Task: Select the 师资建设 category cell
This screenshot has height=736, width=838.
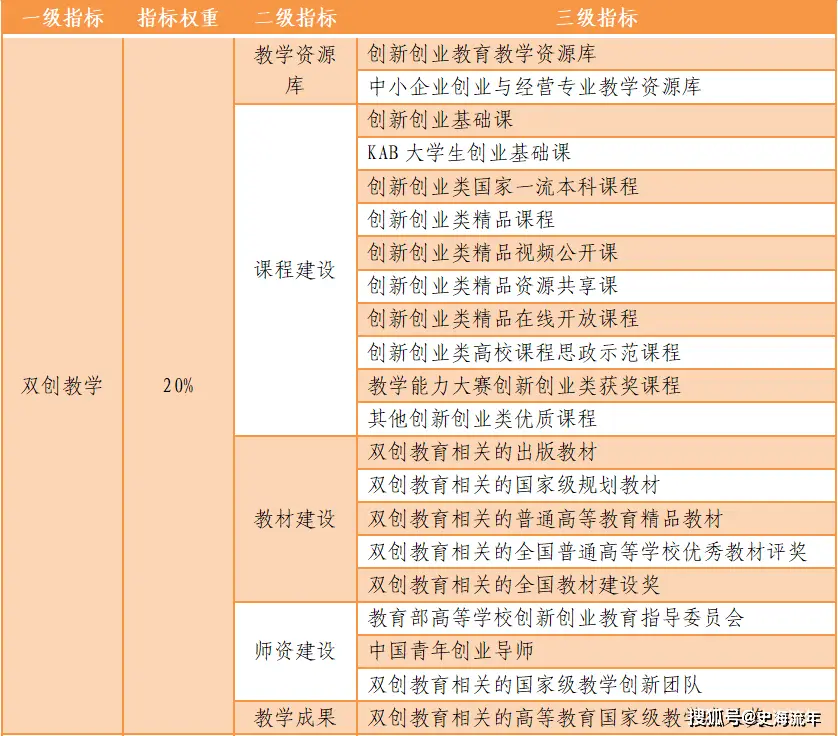Action: (x=296, y=651)
